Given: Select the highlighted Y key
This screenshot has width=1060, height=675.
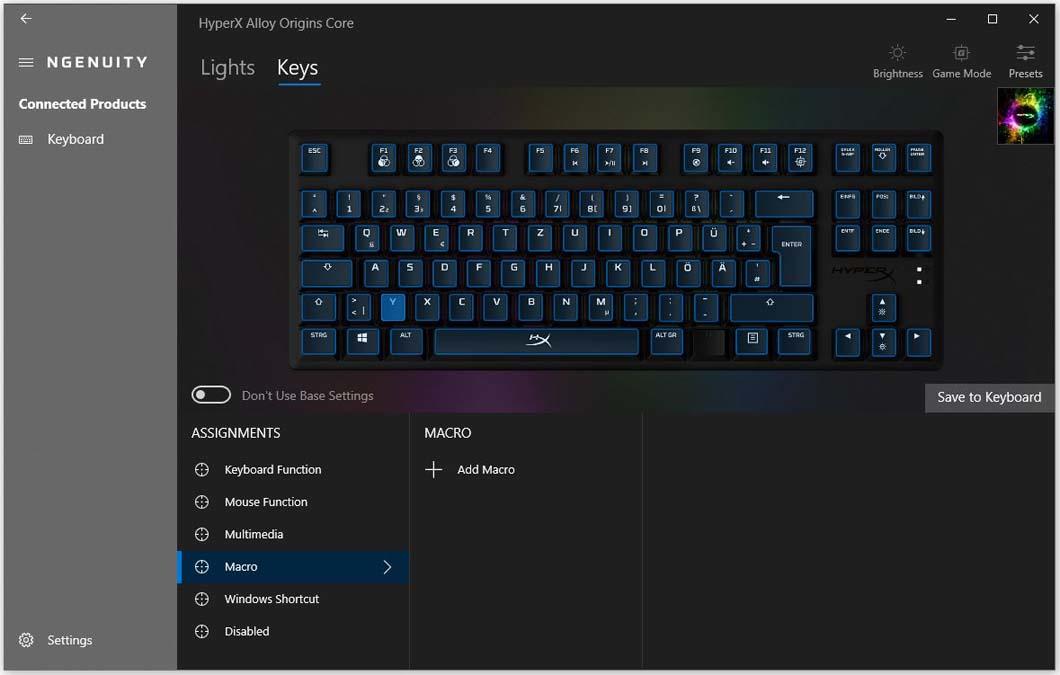Looking at the screenshot, I should point(393,306).
